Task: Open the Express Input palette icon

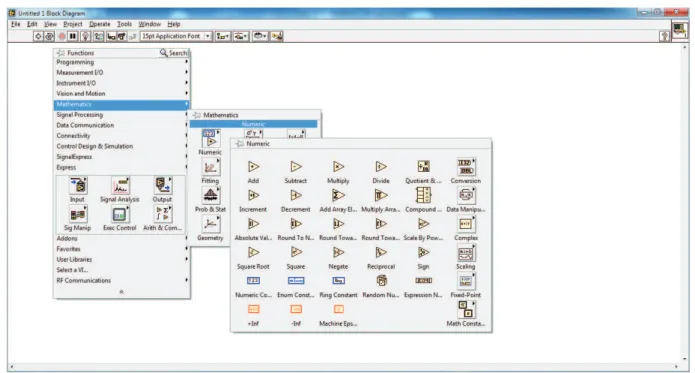Action: coord(78,186)
